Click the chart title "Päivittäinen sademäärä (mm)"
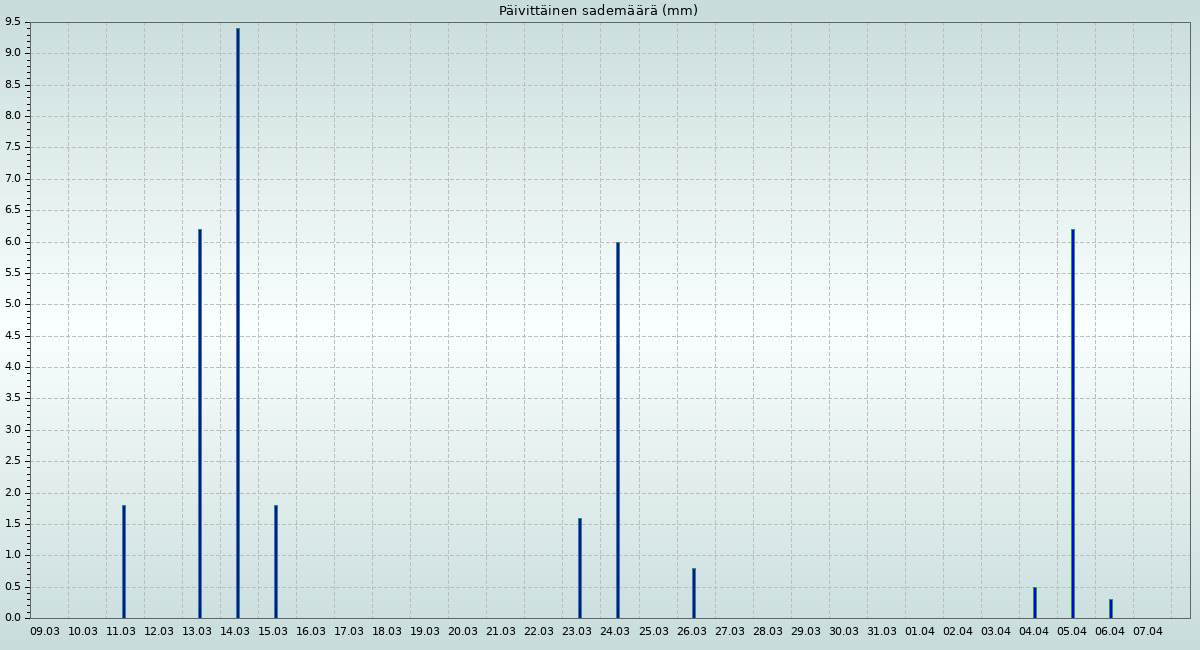1200x650 pixels. (598, 11)
